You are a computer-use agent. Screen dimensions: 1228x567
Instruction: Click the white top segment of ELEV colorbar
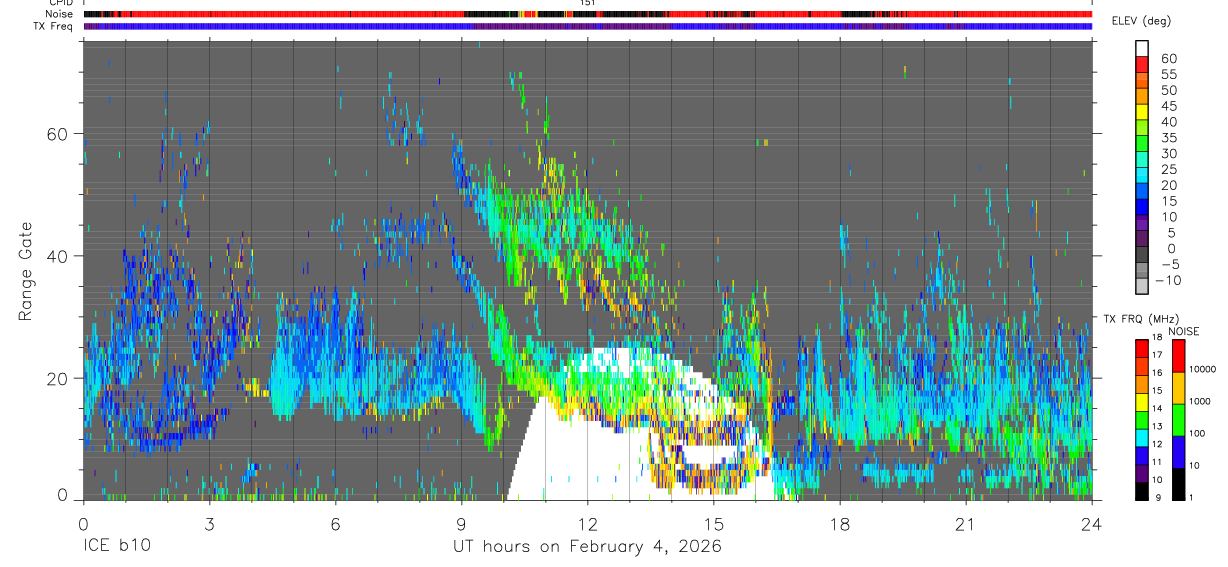[1142, 46]
